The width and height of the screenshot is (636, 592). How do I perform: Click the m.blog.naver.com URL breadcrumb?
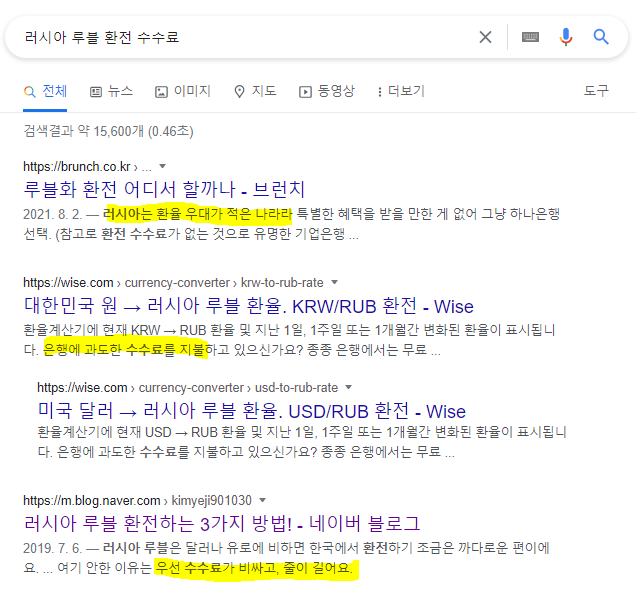[x=137, y=500]
